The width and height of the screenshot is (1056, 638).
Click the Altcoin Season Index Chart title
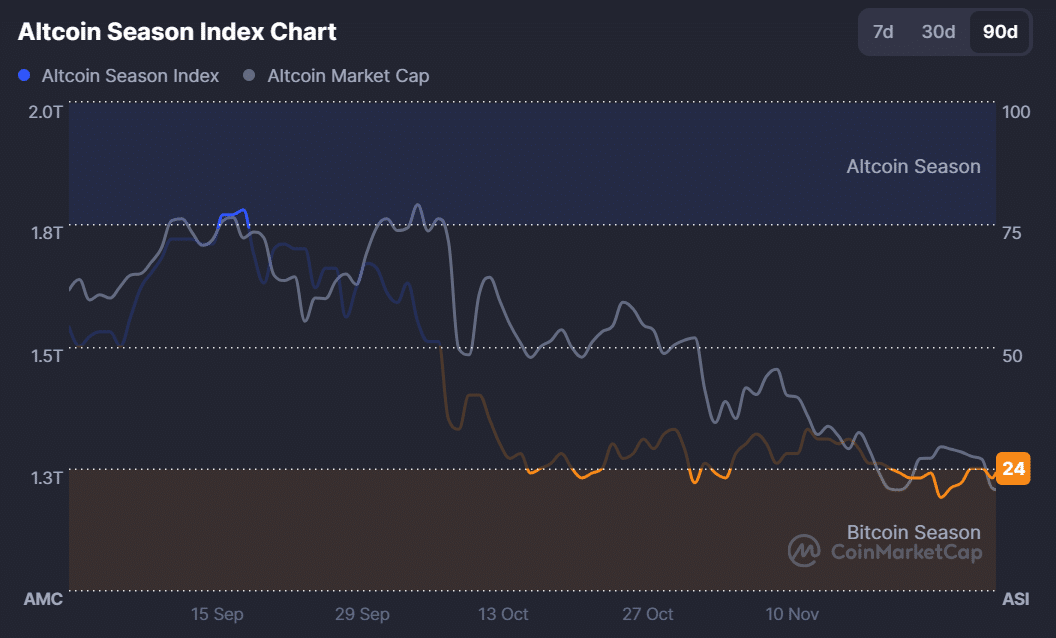[x=177, y=31]
